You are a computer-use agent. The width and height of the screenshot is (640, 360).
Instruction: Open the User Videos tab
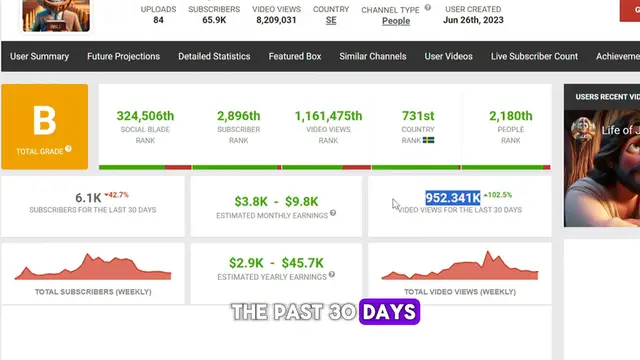(448, 56)
